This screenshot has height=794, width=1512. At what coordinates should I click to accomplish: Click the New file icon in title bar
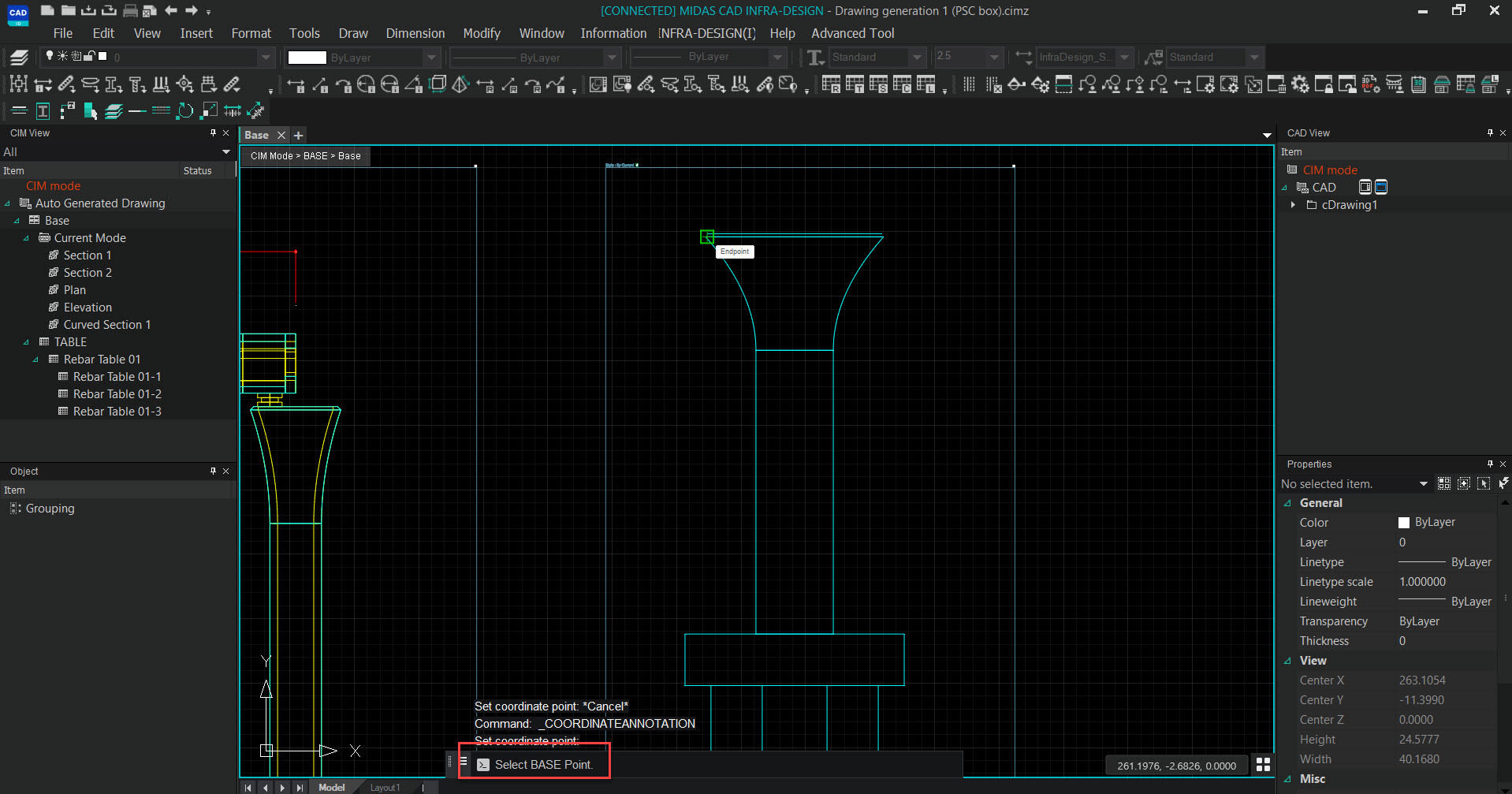[47, 10]
